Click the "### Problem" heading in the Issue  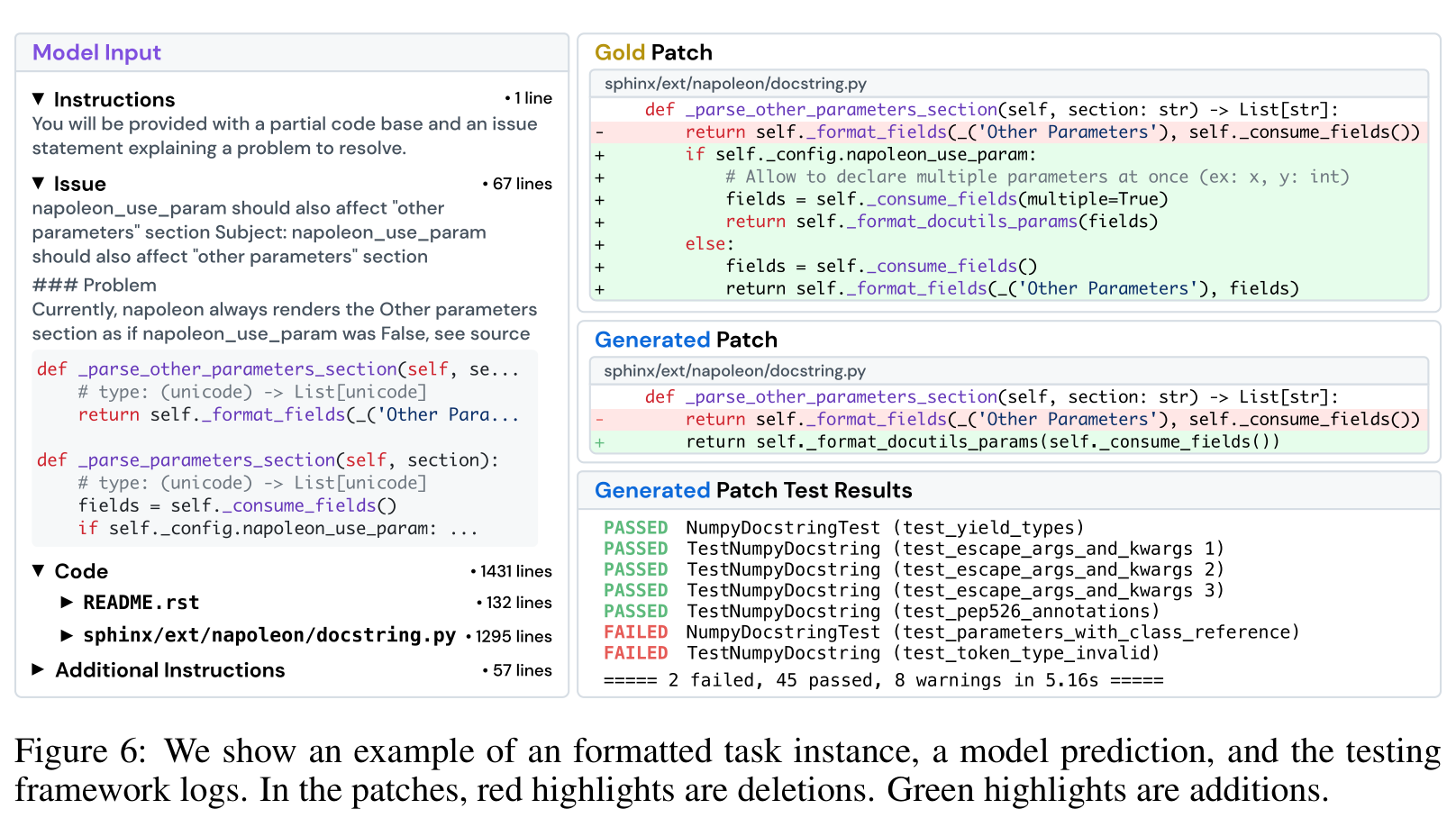point(95,286)
